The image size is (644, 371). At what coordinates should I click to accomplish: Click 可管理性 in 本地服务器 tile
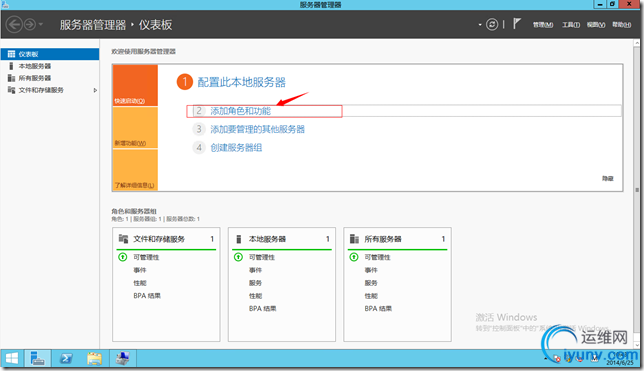(262, 257)
